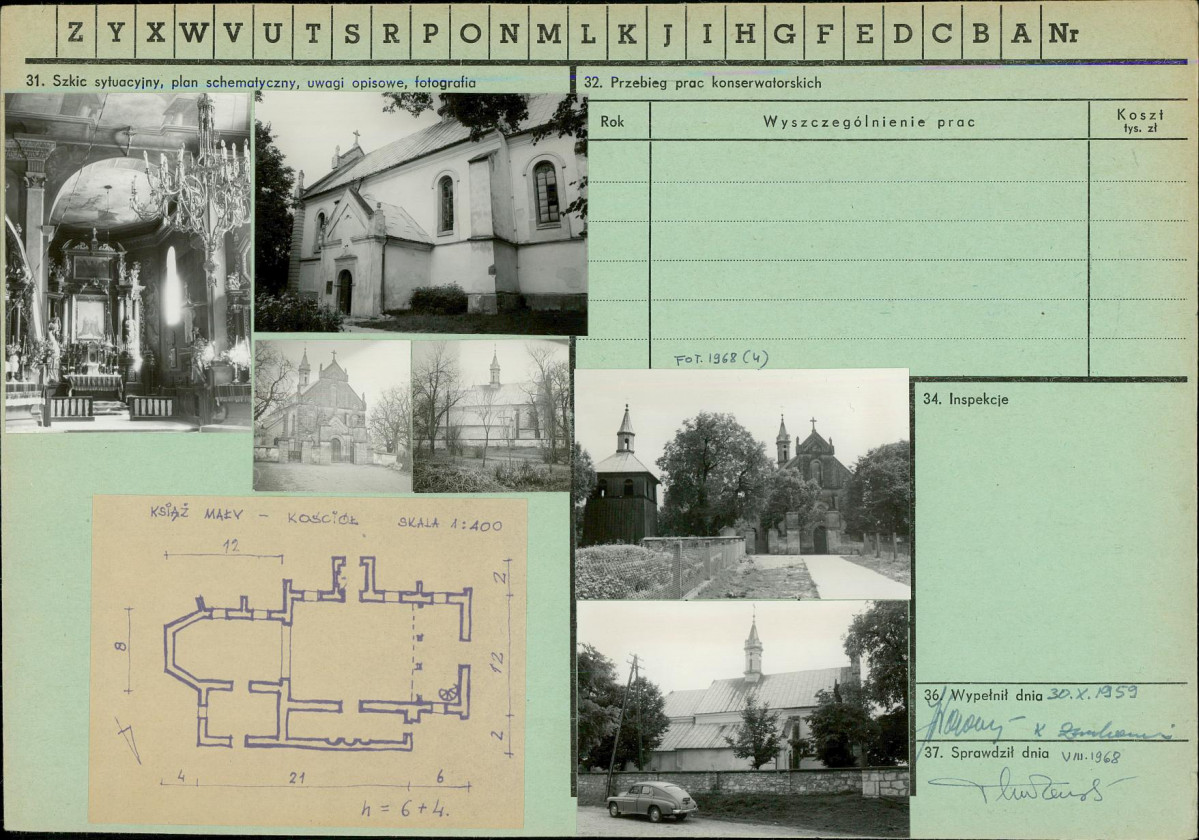Click the north arrow on the sketch
Viewport: 1199px width, 840px height.
click(x=130, y=740)
